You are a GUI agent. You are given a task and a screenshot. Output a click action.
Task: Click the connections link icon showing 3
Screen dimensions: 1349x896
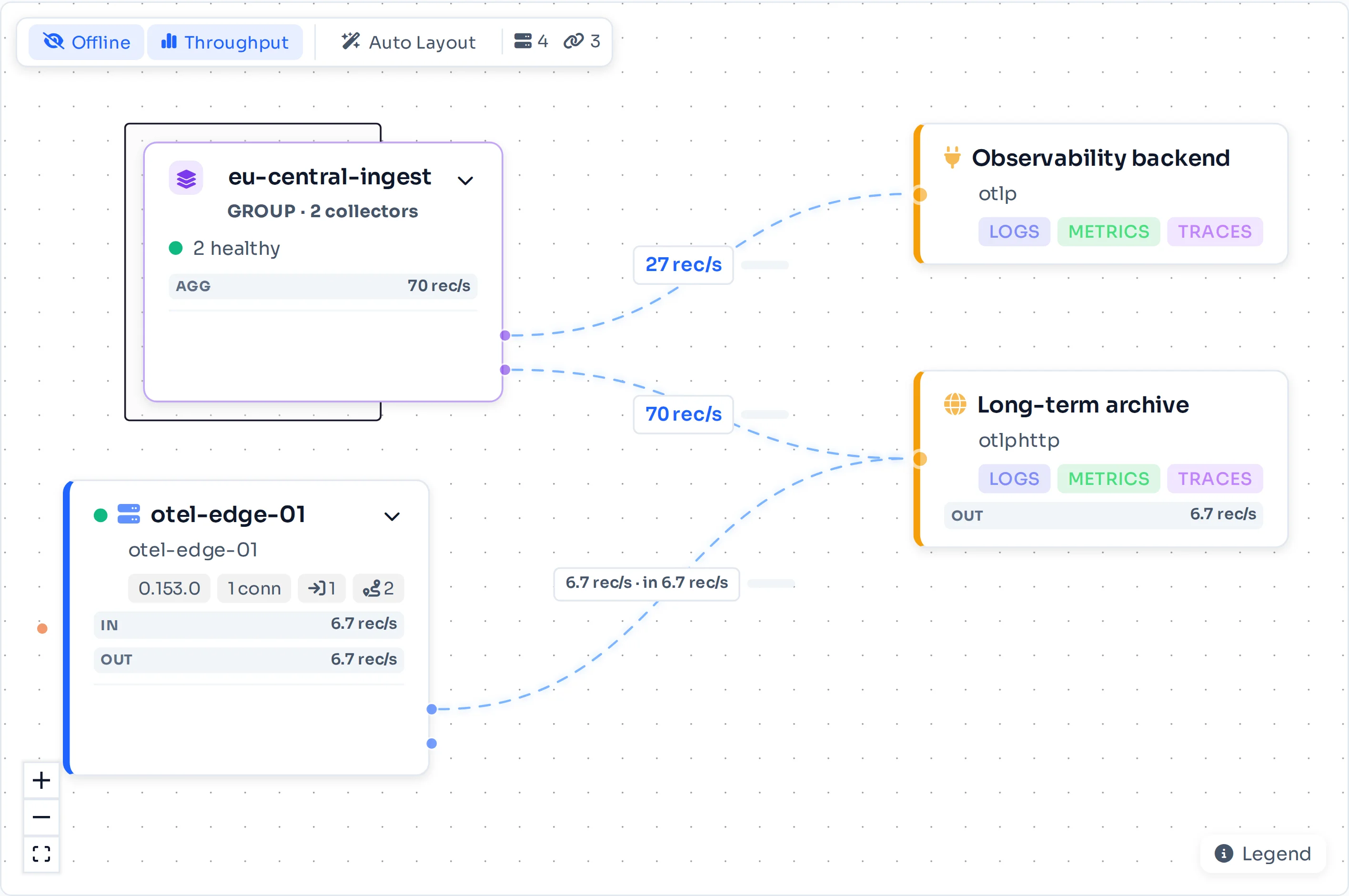[573, 41]
